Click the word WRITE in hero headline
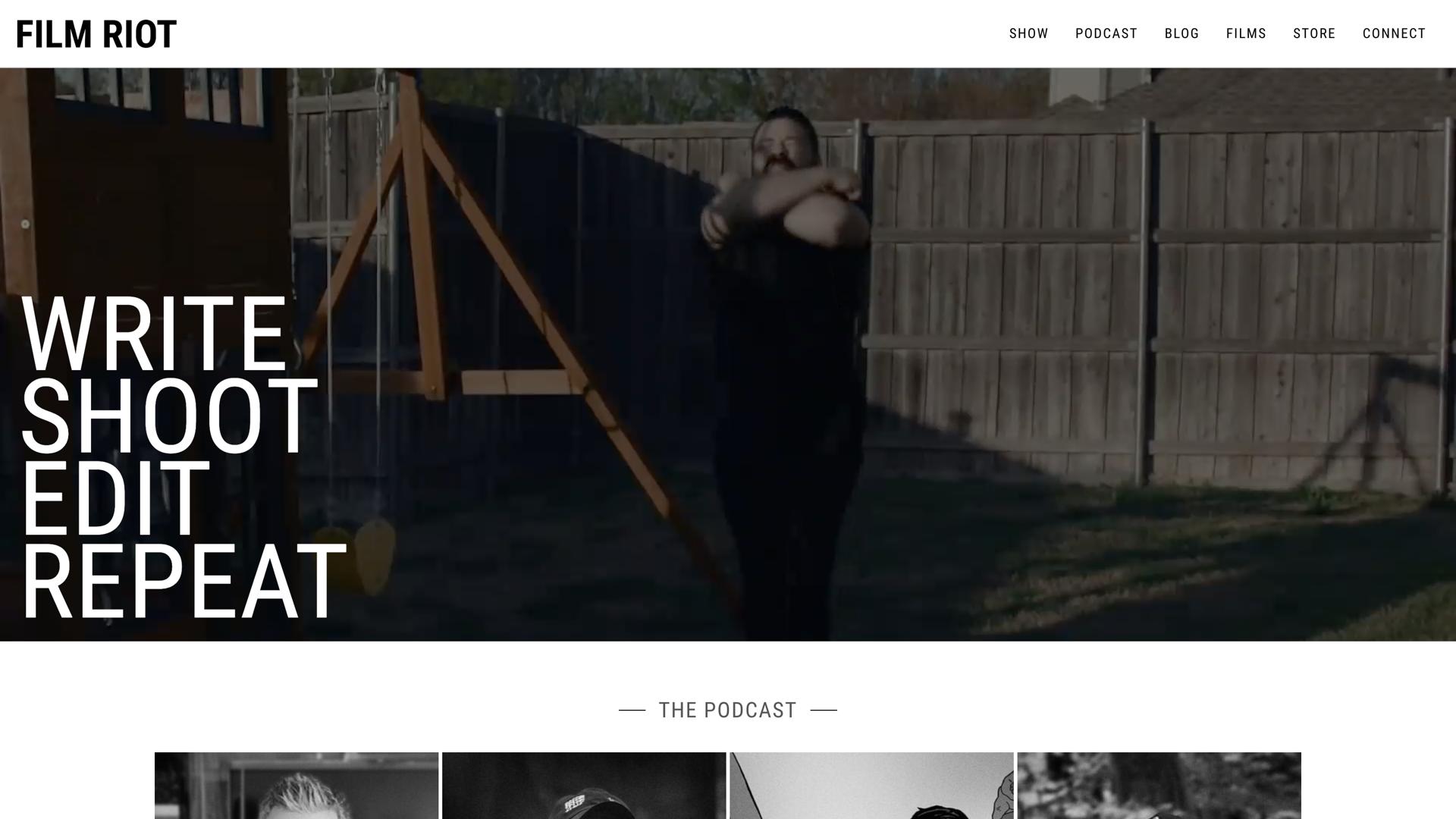 (x=154, y=334)
